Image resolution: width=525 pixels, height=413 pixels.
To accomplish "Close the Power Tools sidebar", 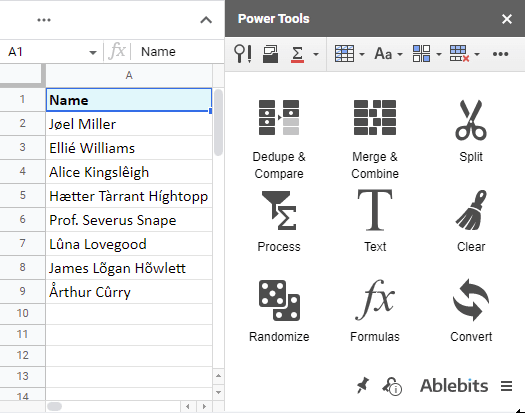I will point(507,19).
